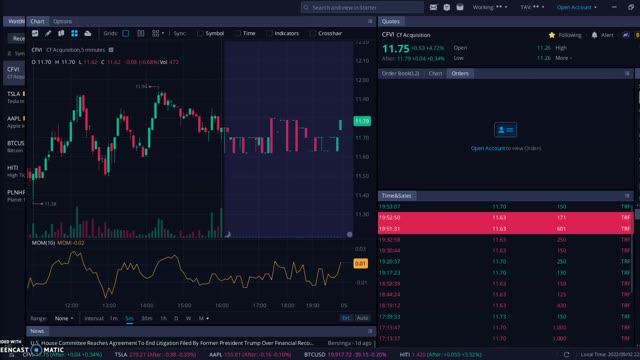Open the chart type icon in chart toolbar
The height and width of the screenshot is (360, 640).
pyautogui.click(x=35, y=33)
